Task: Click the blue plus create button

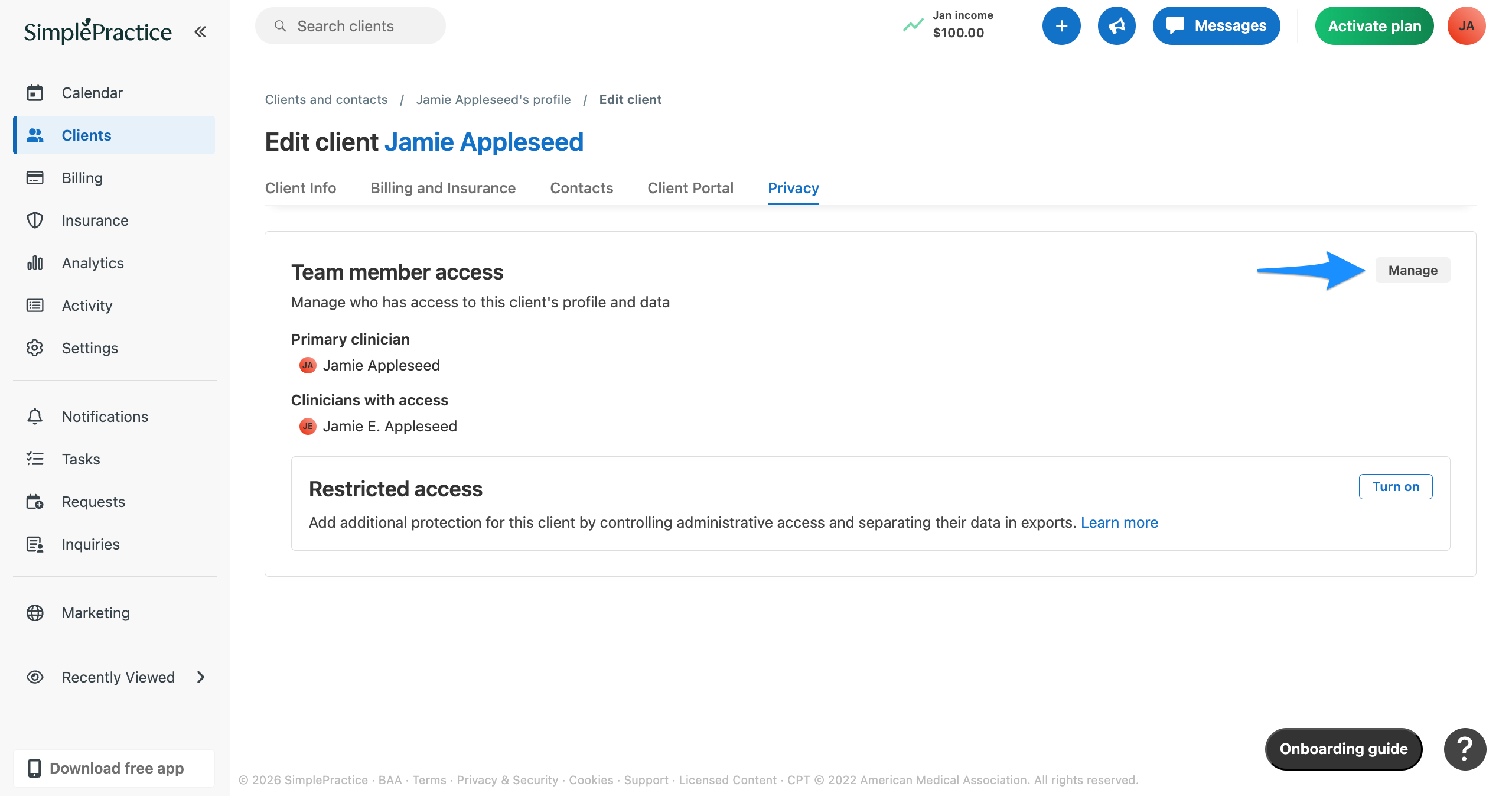Action: (x=1061, y=26)
